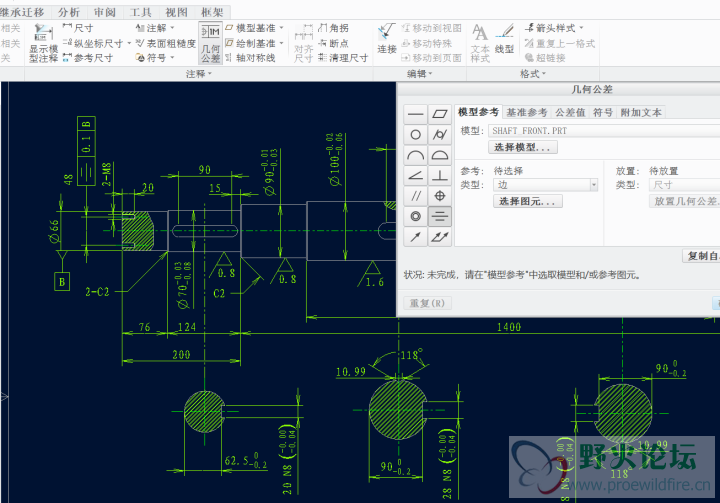Screen dimensions: 720x503
Task: Click the 重复(R) button
Action: [x=427, y=303]
